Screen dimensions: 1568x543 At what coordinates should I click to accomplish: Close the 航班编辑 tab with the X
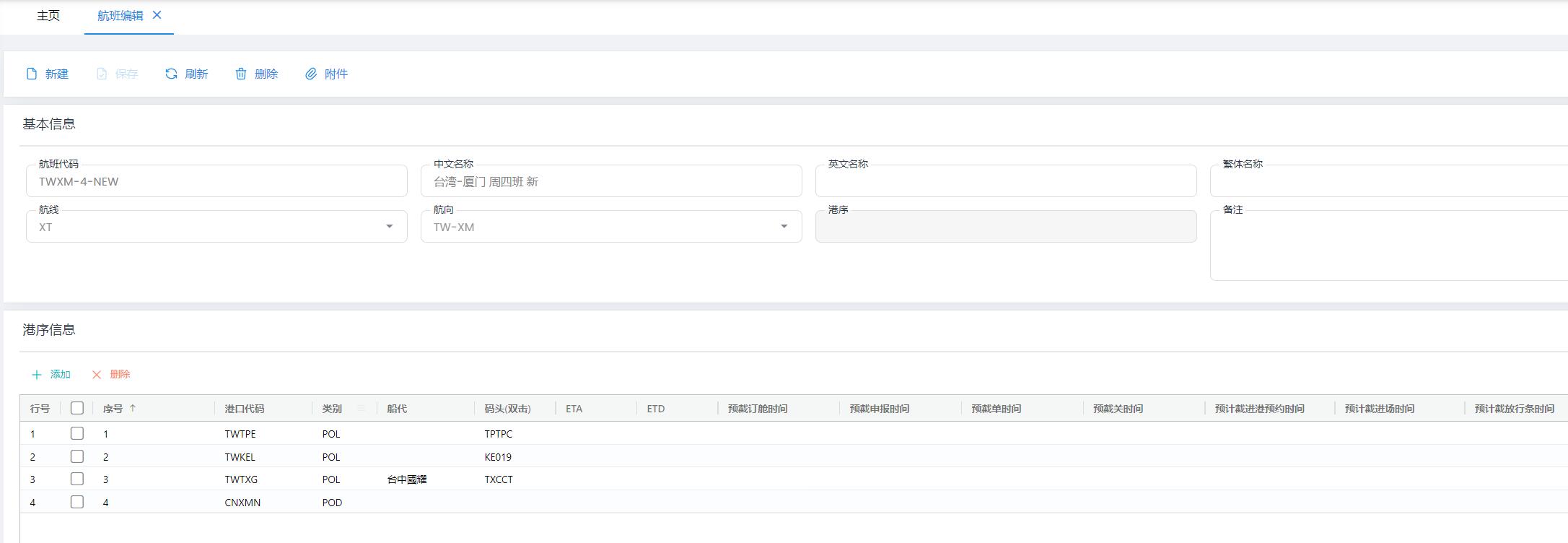[157, 15]
